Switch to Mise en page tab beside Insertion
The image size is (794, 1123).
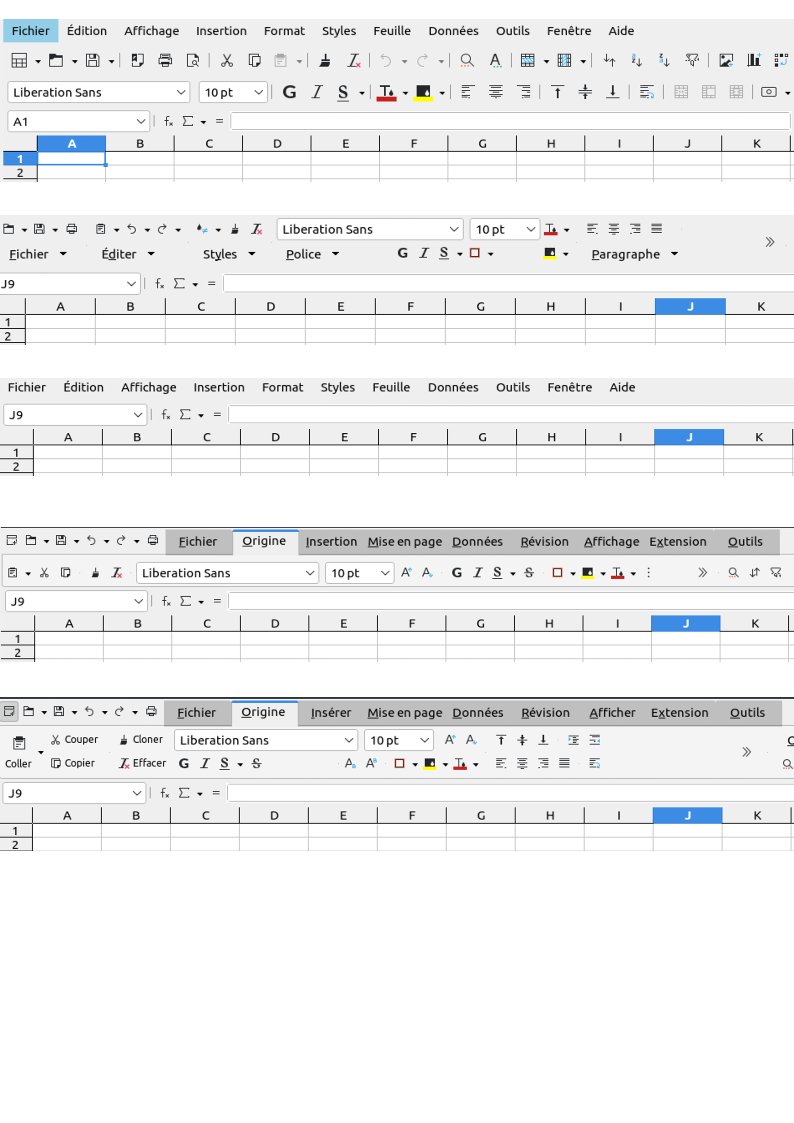405,542
